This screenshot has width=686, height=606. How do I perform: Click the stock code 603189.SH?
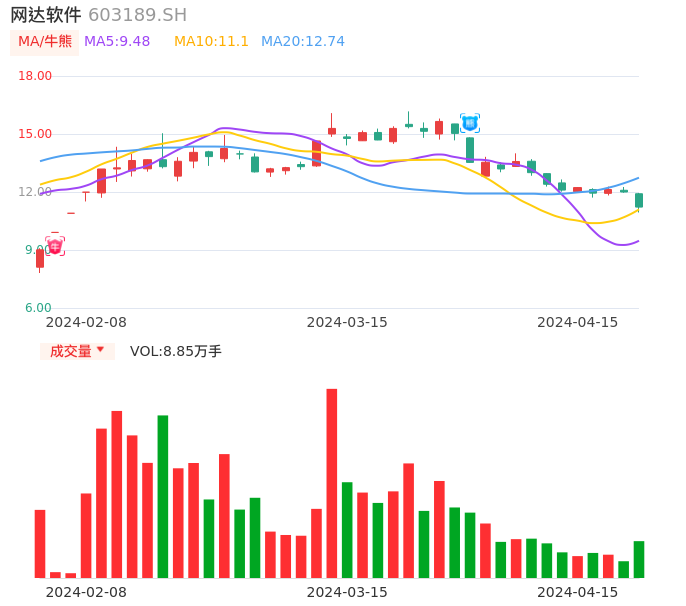(137, 15)
